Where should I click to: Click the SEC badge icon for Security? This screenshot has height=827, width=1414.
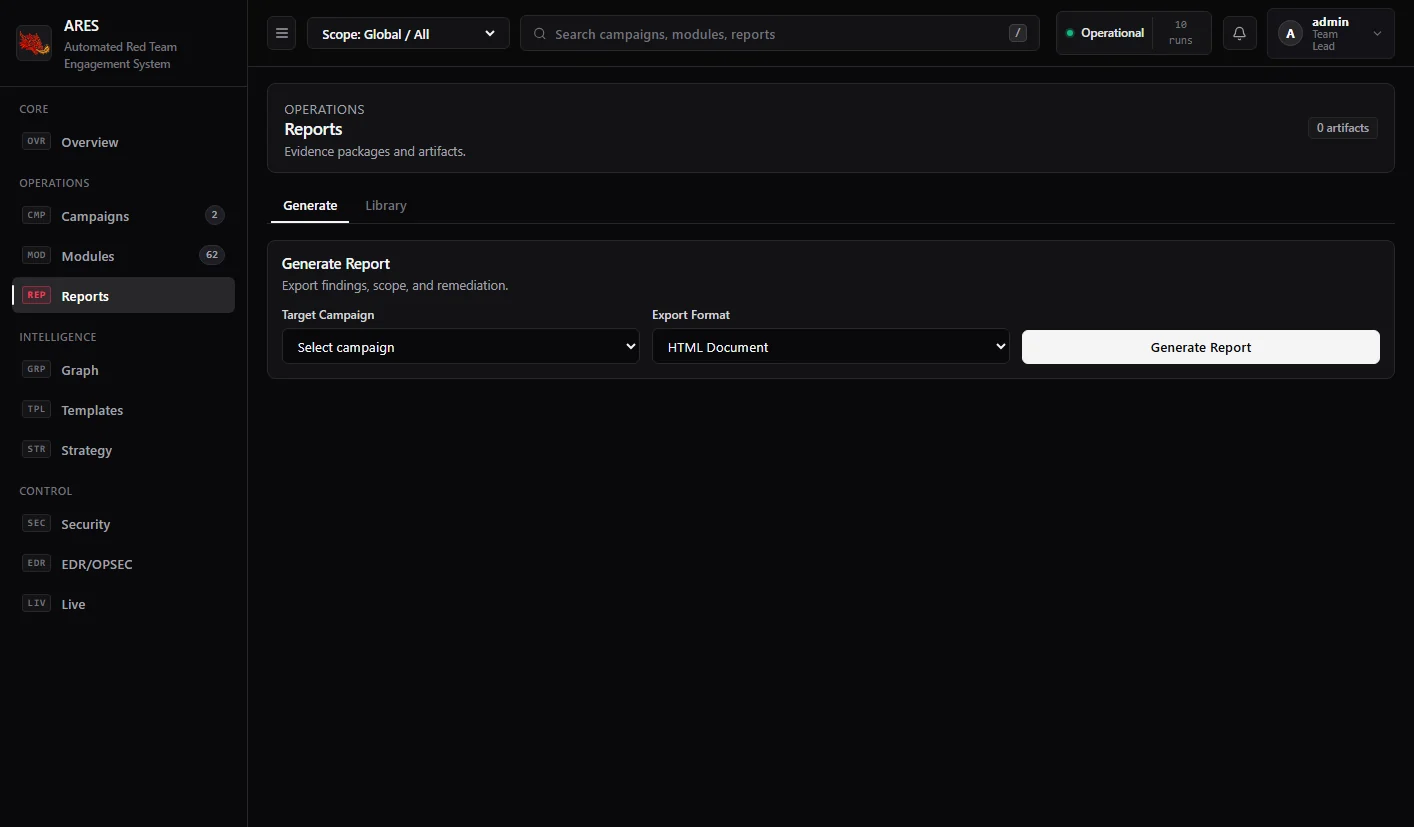(37, 524)
